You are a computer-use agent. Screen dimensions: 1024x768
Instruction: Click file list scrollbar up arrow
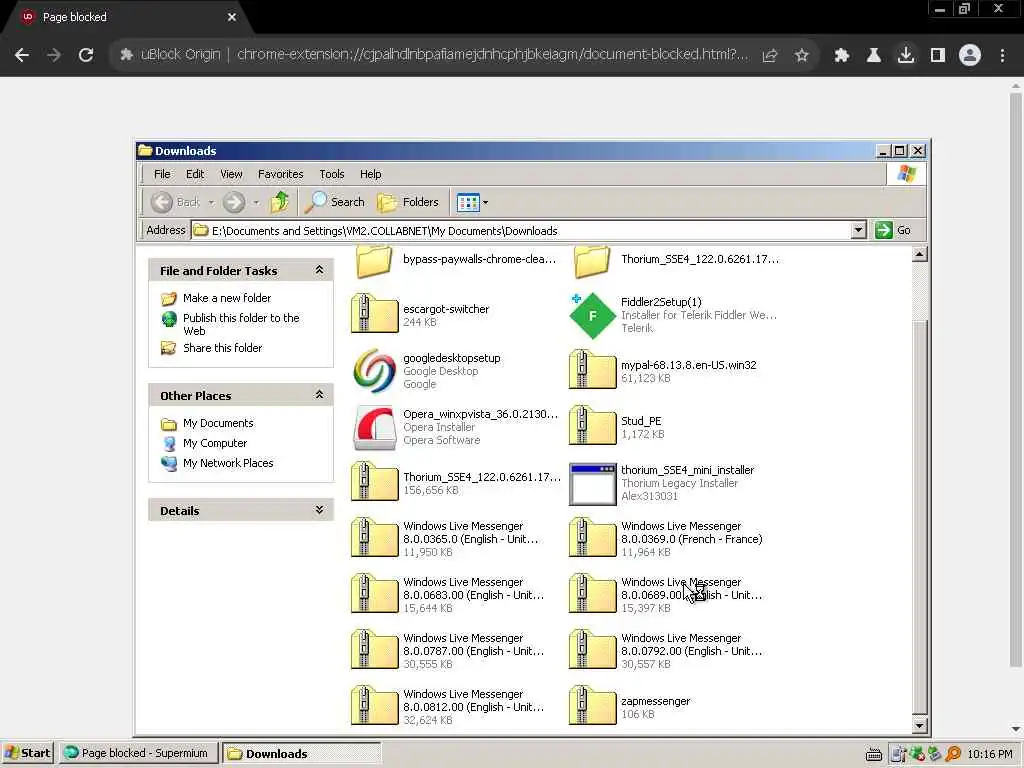pos(920,255)
